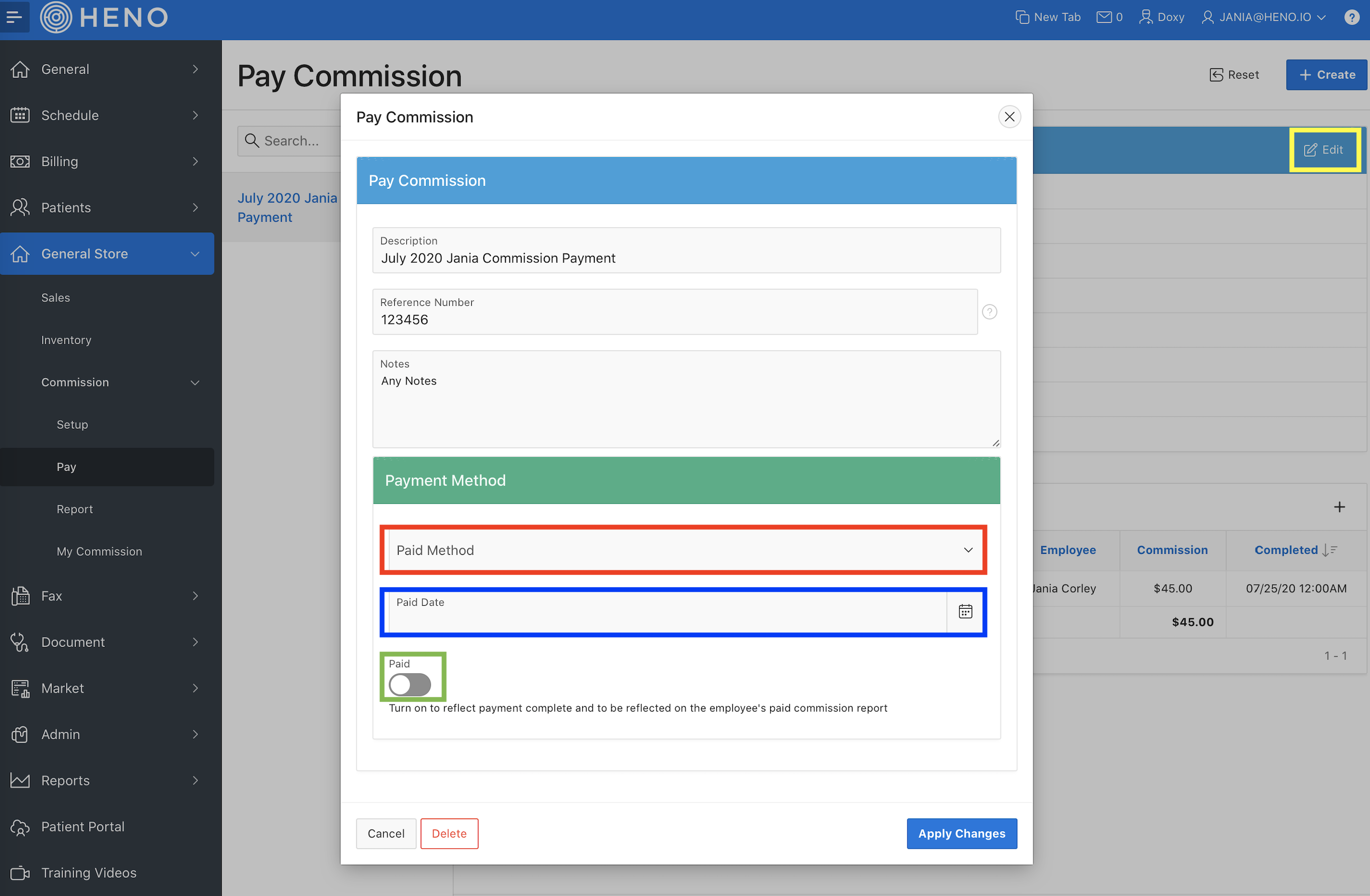Screen dimensions: 1370x896
Task: Open the Report item under Commission
Action: 75,509
